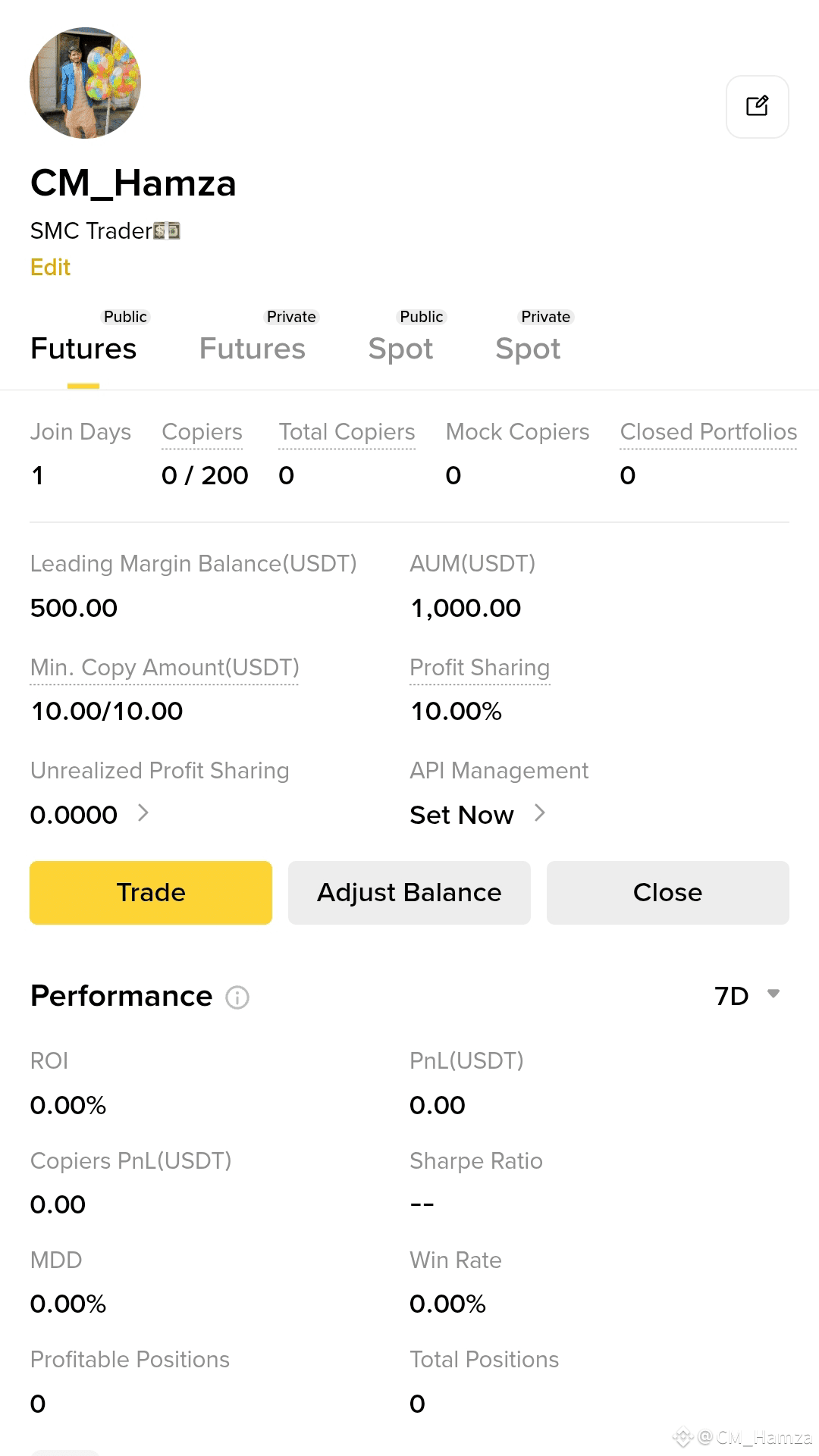Open the CM_Hamza profile avatar

86,83
